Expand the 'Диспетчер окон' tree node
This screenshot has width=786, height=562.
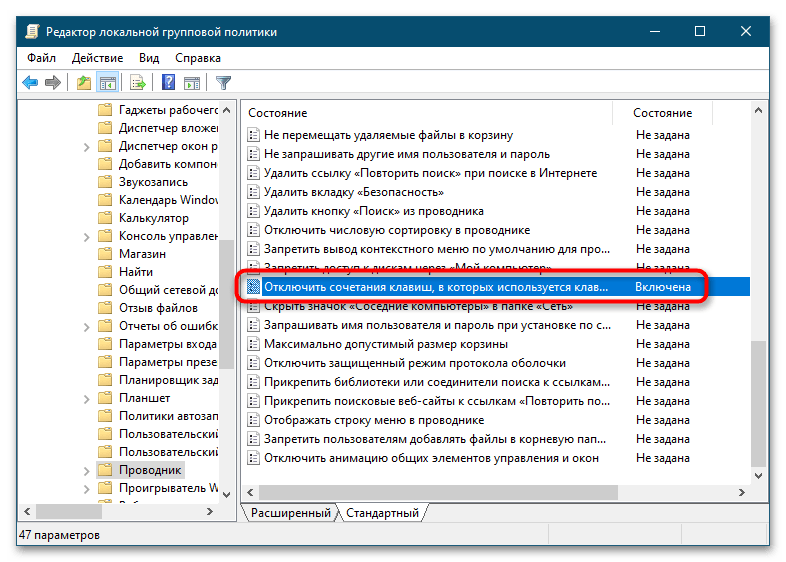(86, 147)
